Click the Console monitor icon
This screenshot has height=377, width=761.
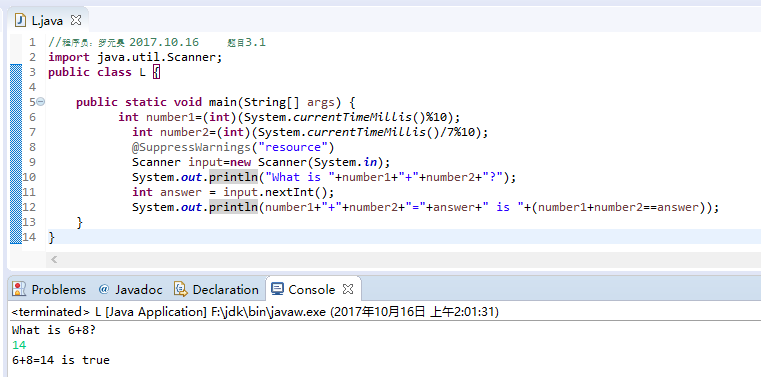coord(277,289)
